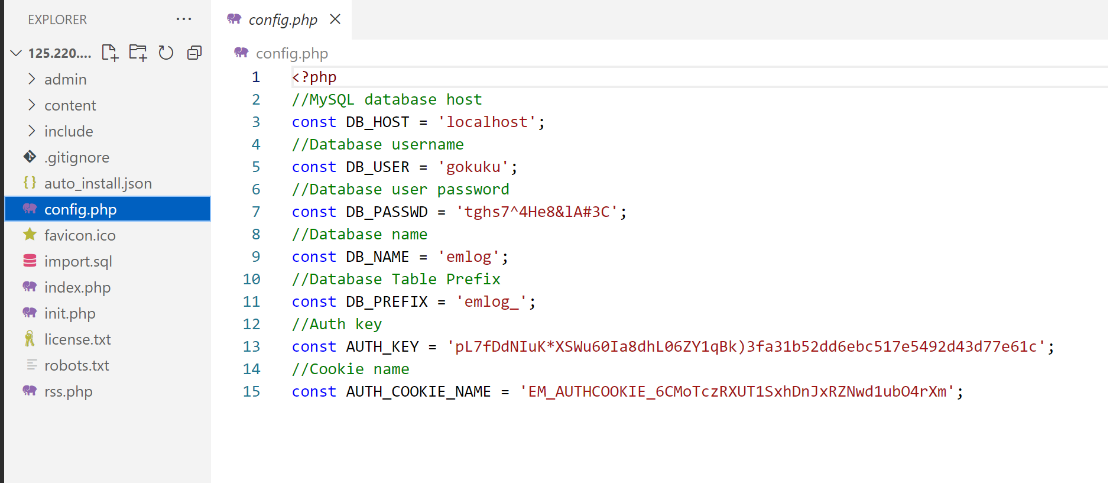Open the rss.php file

point(68,391)
